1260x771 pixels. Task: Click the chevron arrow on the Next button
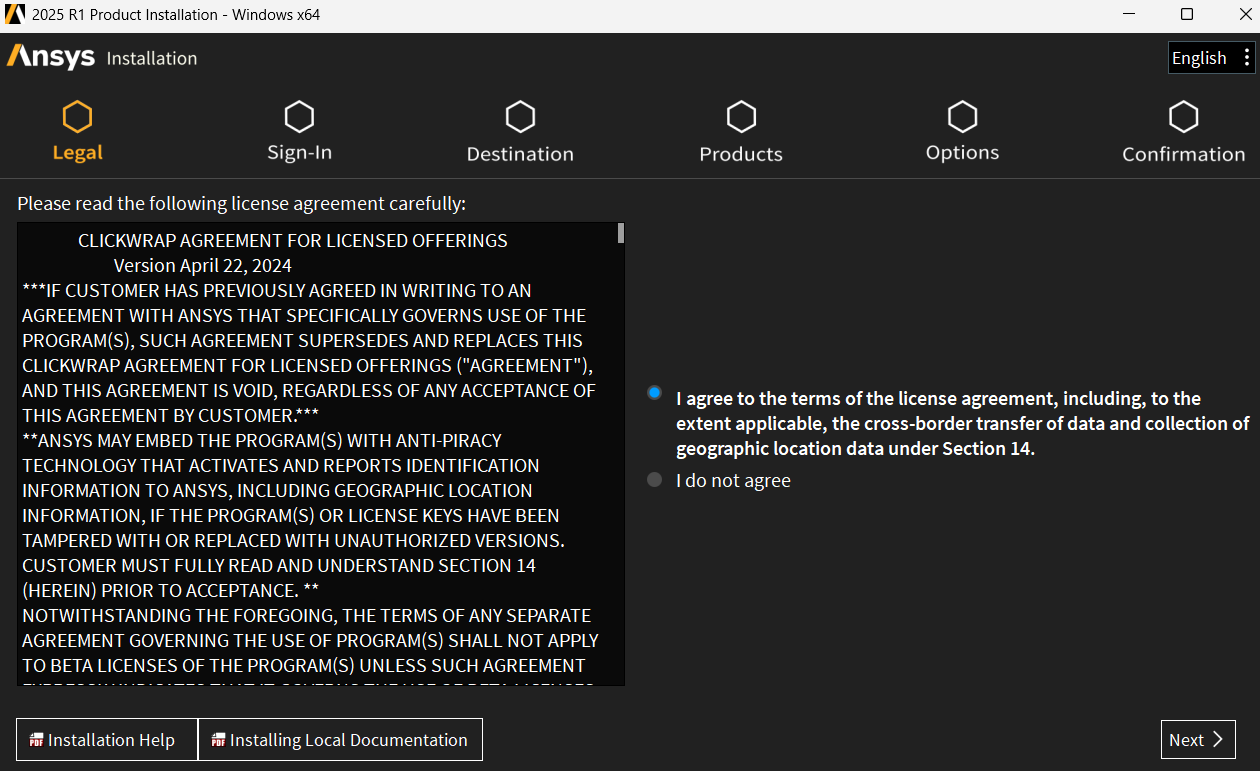pos(1217,740)
